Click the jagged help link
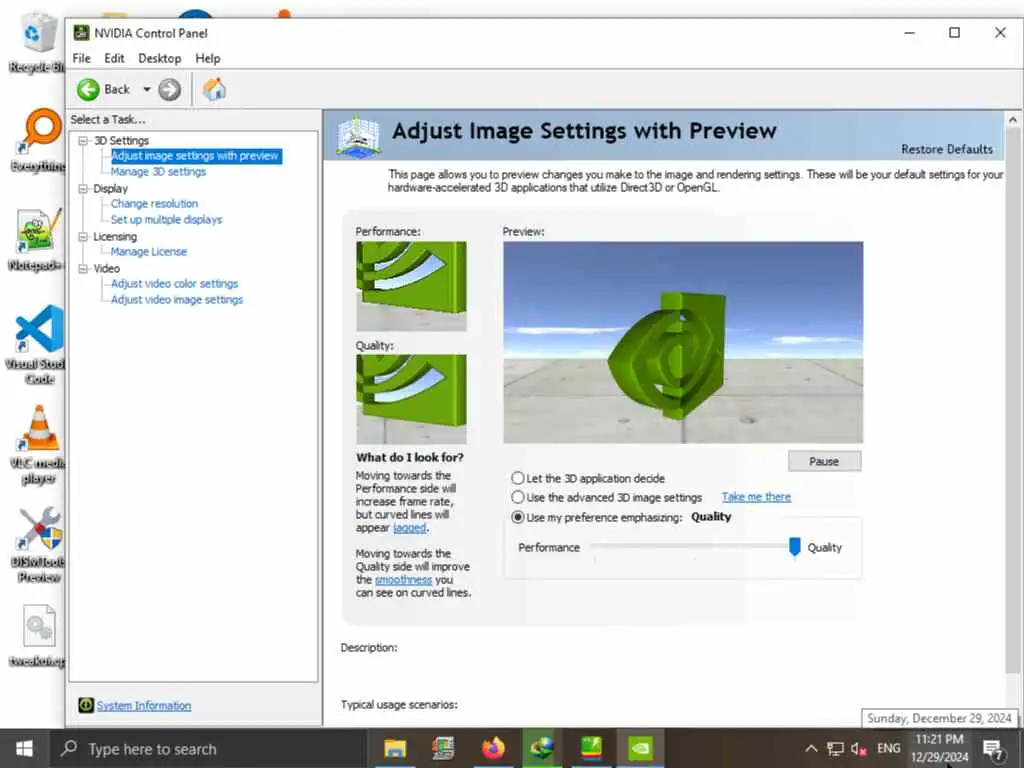Screen dimensions: 1024x768 click(x=409, y=528)
